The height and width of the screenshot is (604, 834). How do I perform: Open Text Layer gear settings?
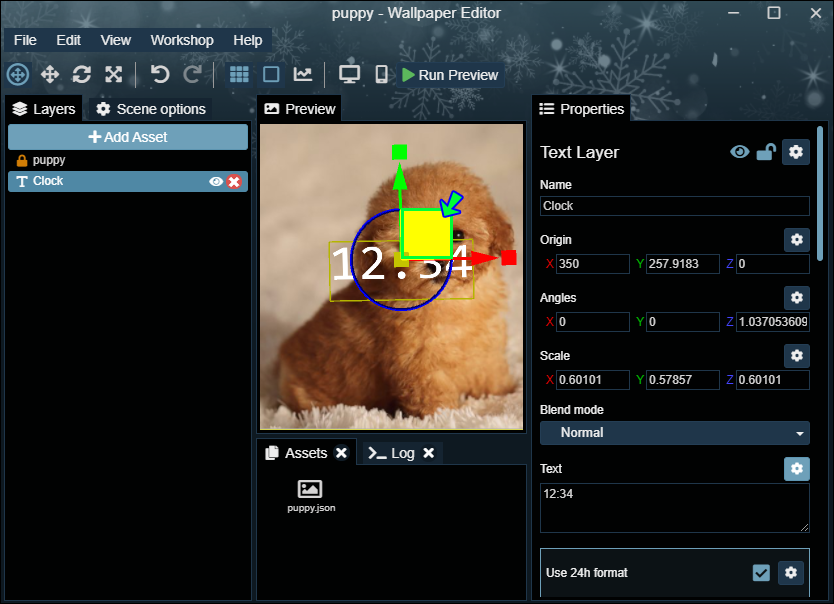(x=796, y=152)
